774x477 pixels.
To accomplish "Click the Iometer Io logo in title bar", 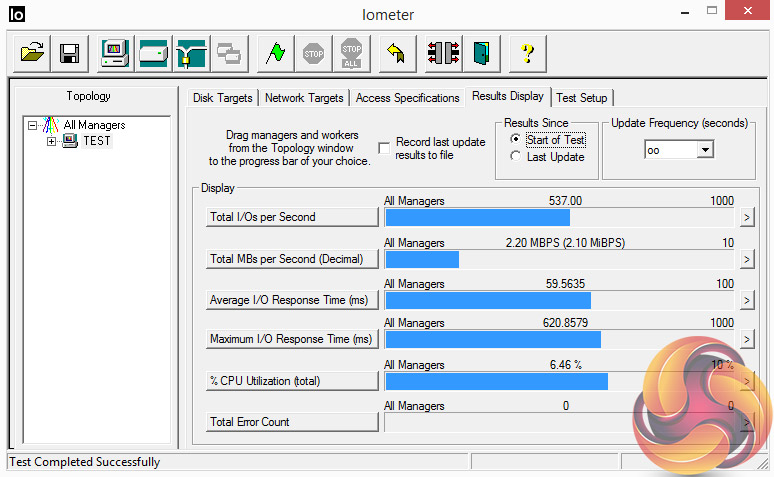I will pyautogui.click(x=16, y=14).
